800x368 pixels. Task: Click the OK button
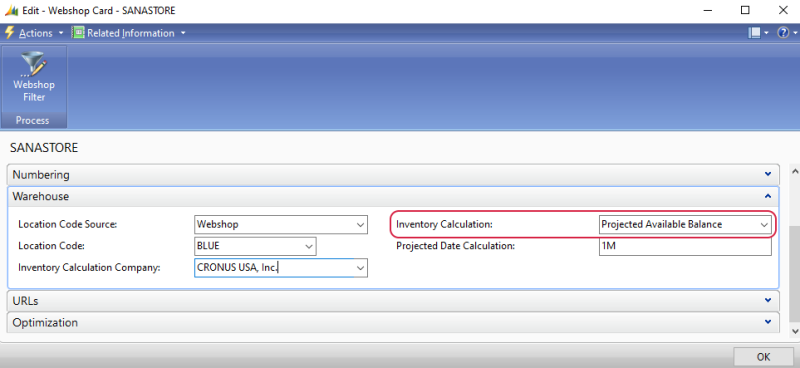(764, 357)
